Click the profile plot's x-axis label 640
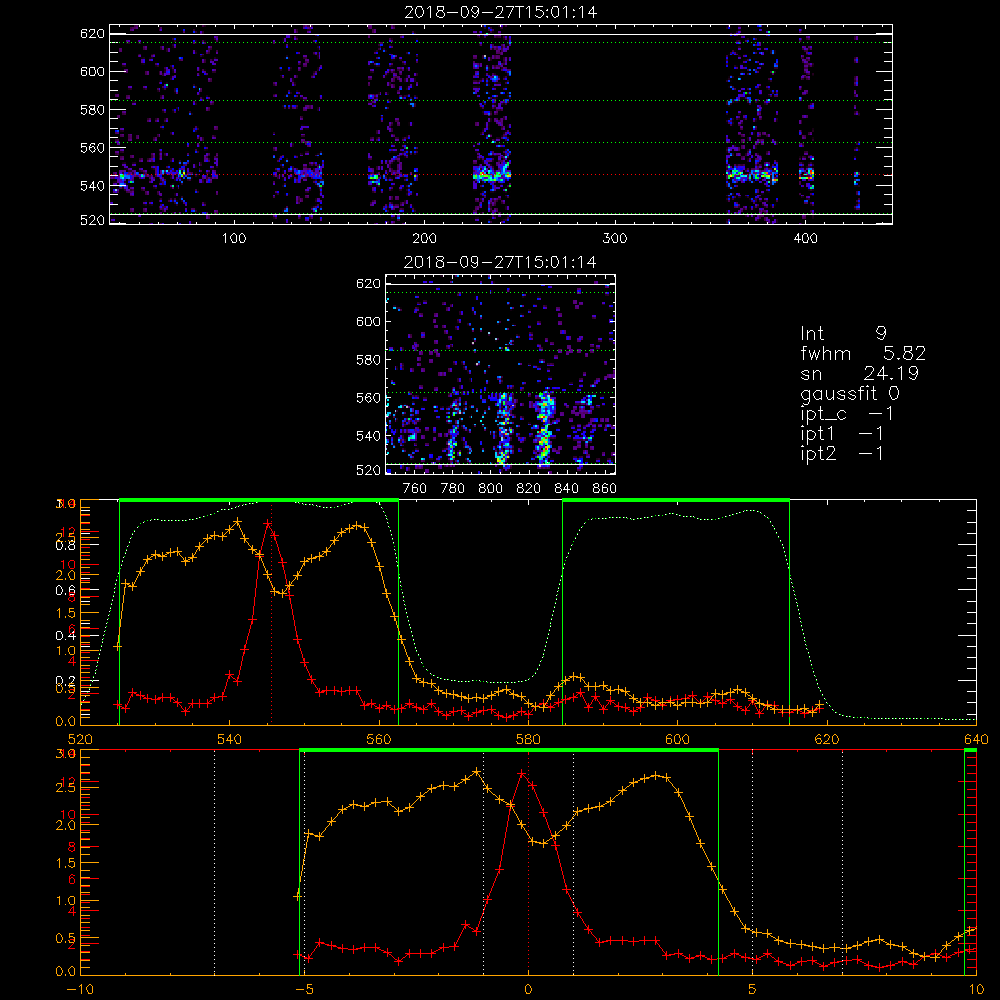 976,740
